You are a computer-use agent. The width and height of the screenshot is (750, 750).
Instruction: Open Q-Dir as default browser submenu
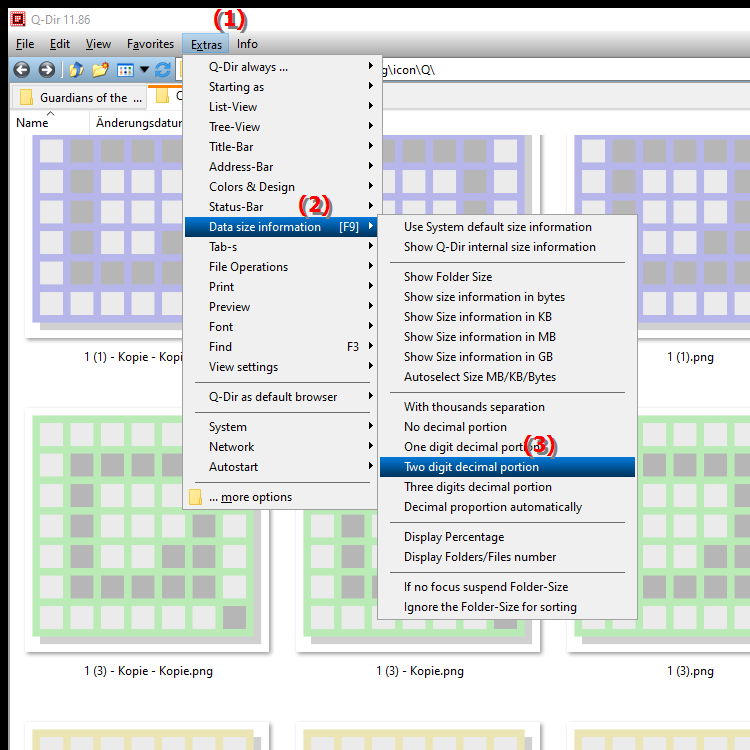point(282,397)
